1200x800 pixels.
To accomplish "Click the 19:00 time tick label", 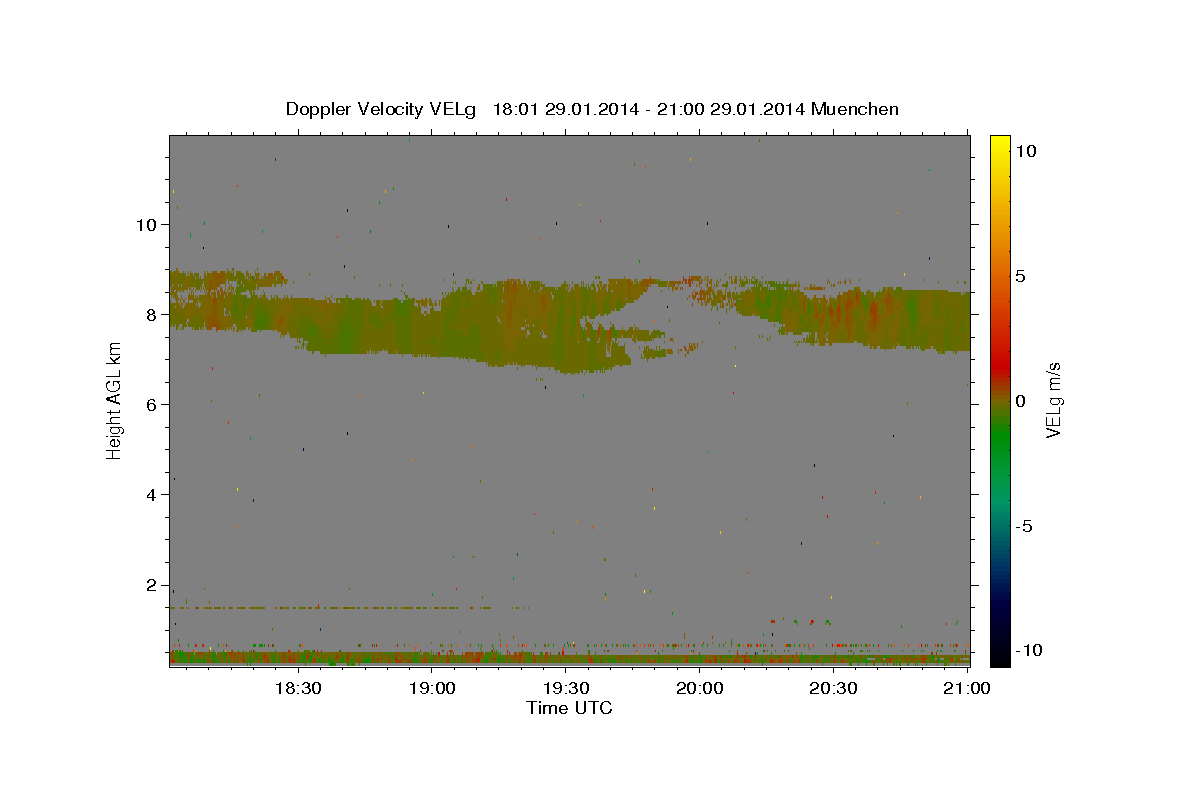I will point(432,688).
